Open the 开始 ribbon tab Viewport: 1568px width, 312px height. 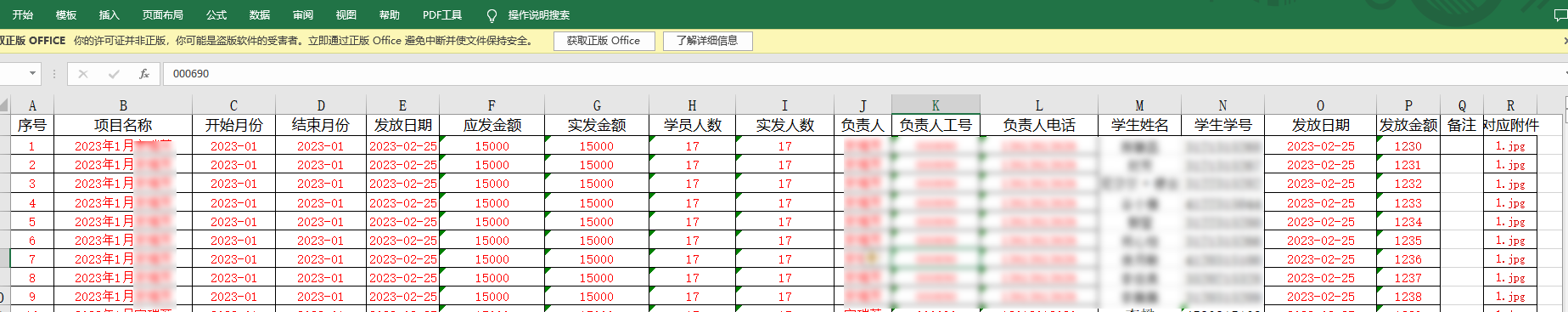point(23,15)
